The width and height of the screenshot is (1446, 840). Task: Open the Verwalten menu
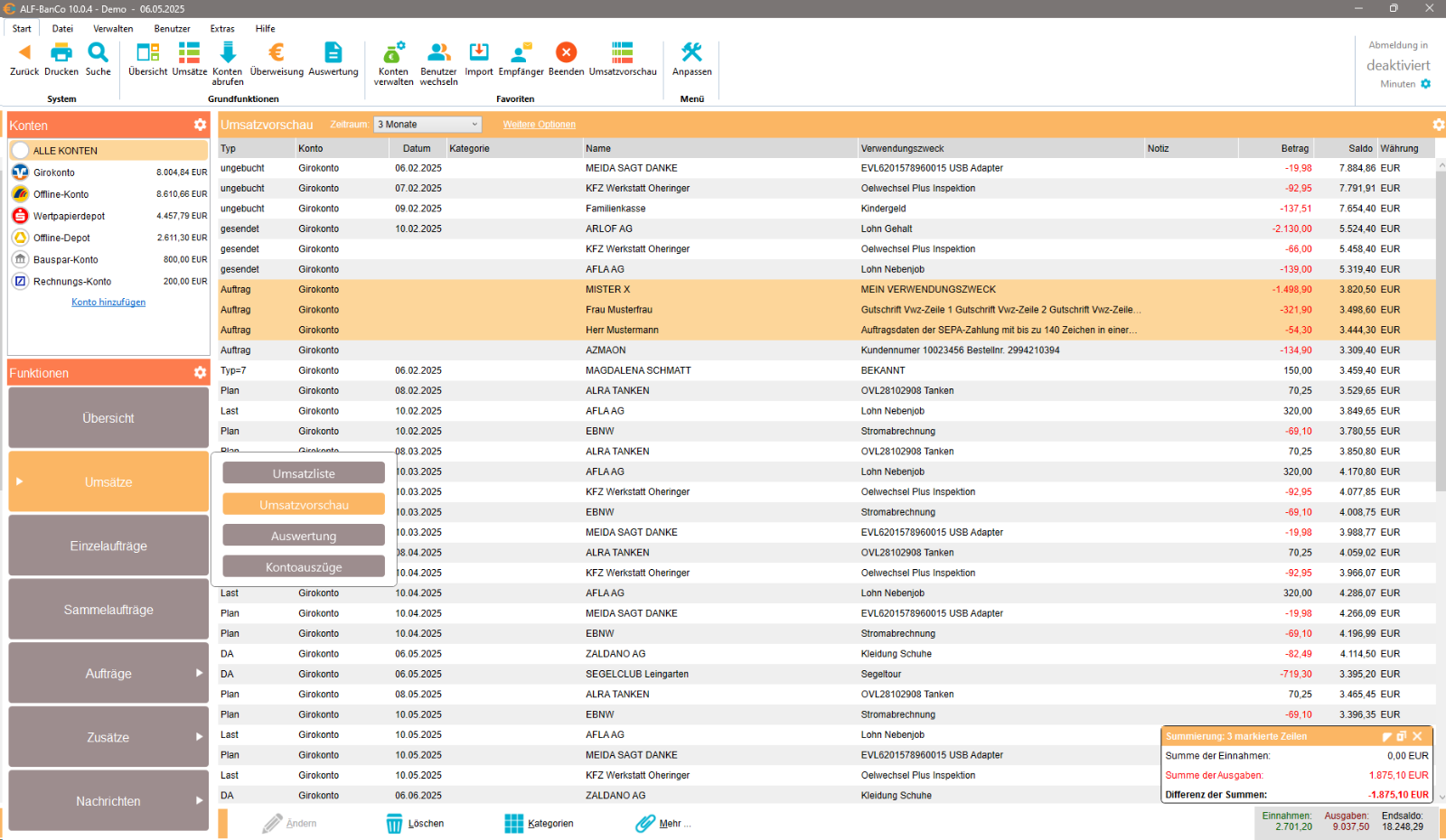click(113, 29)
